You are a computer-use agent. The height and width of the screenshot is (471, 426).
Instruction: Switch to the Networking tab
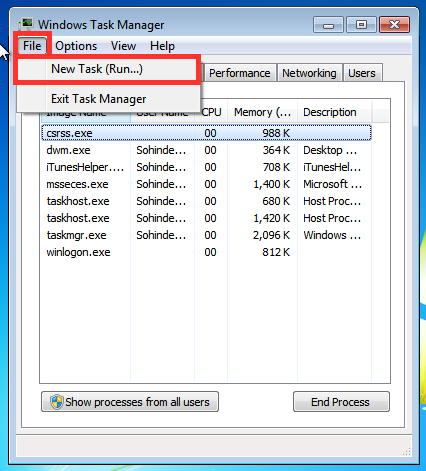pos(309,73)
